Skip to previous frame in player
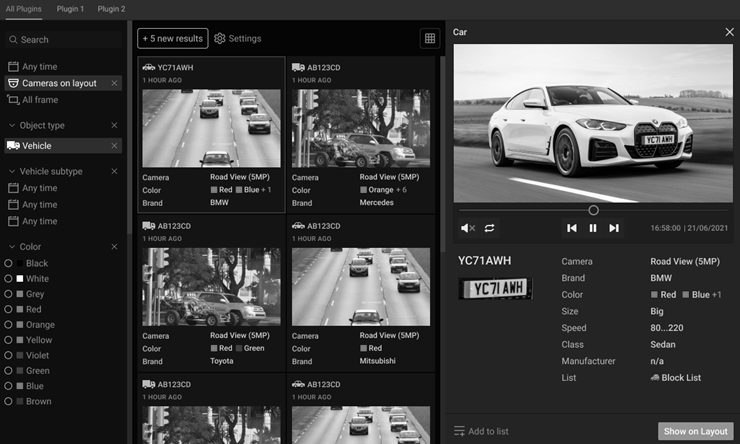Viewport: 740px width, 444px height. click(x=572, y=228)
